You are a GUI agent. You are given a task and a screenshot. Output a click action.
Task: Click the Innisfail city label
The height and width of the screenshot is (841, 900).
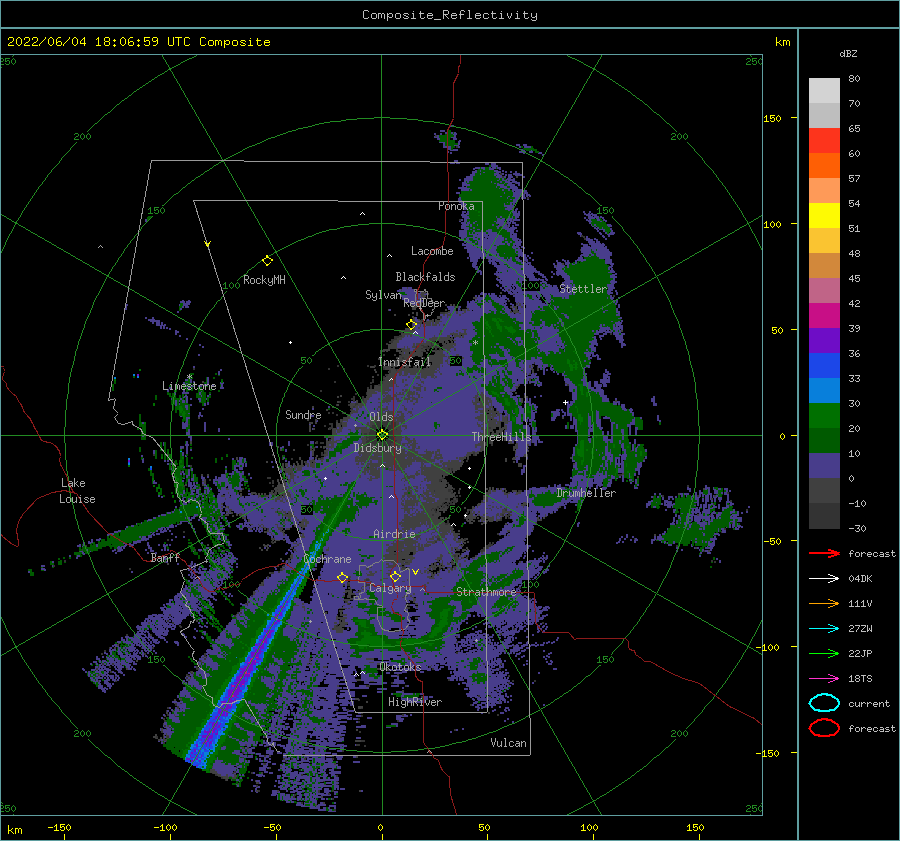coord(405,362)
